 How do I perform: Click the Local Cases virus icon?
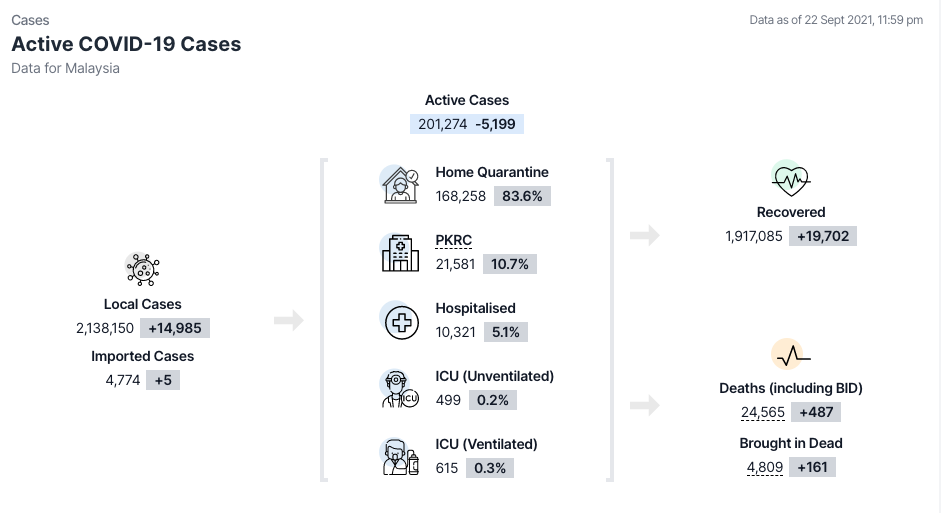[x=142, y=270]
